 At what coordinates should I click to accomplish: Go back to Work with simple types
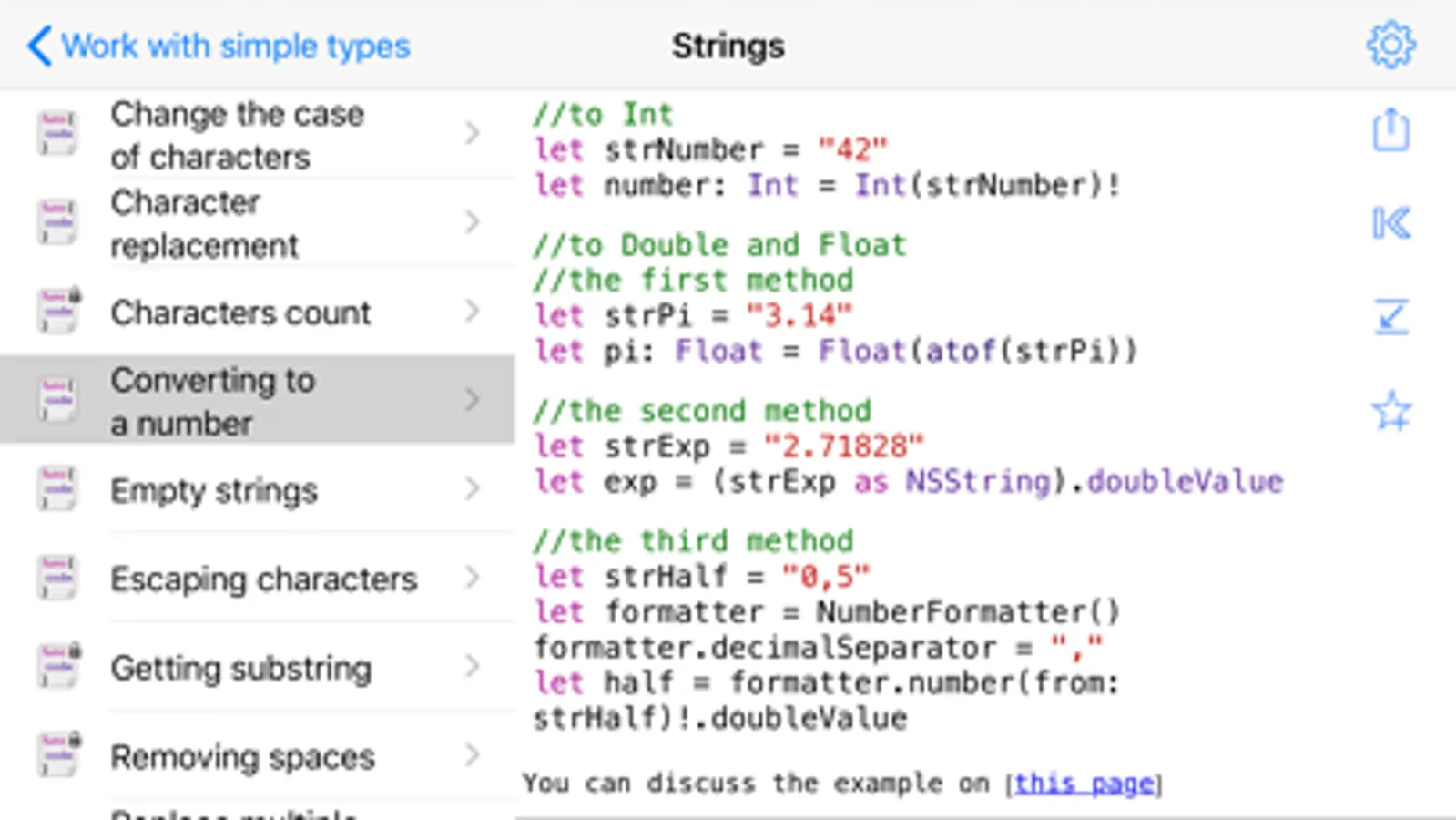[219, 46]
